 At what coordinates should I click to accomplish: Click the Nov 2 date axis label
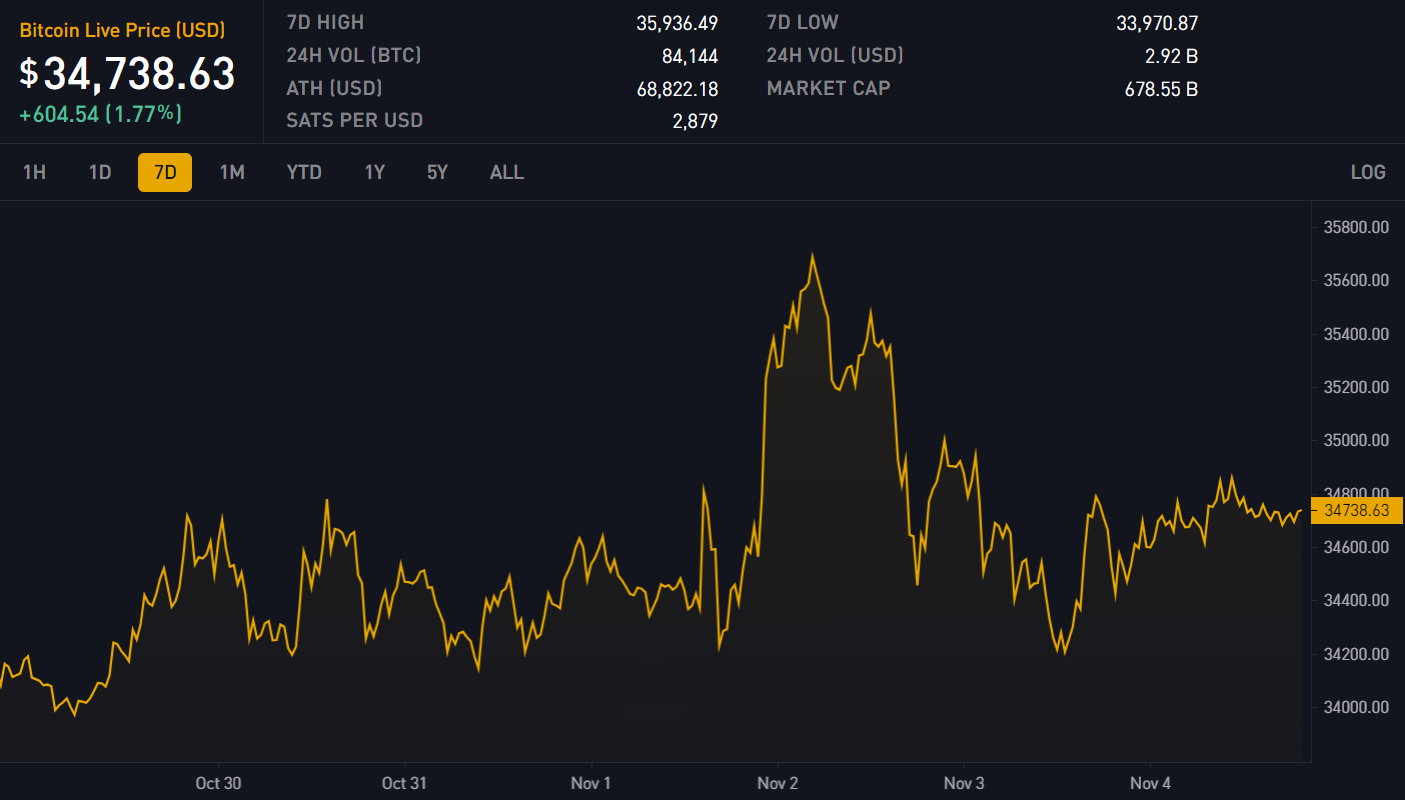(777, 783)
